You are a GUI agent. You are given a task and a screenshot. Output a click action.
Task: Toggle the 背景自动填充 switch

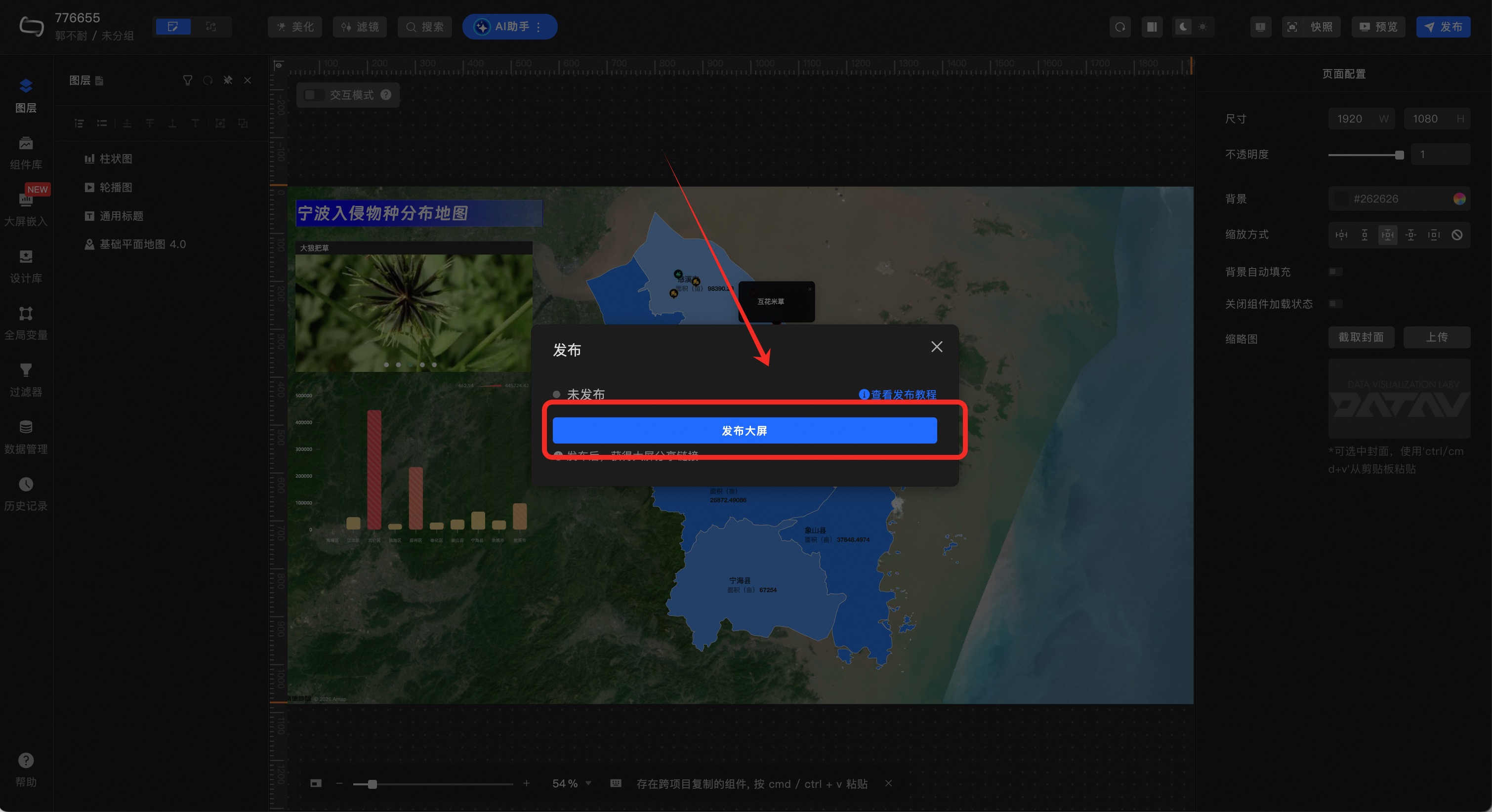tap(1335, 272)
